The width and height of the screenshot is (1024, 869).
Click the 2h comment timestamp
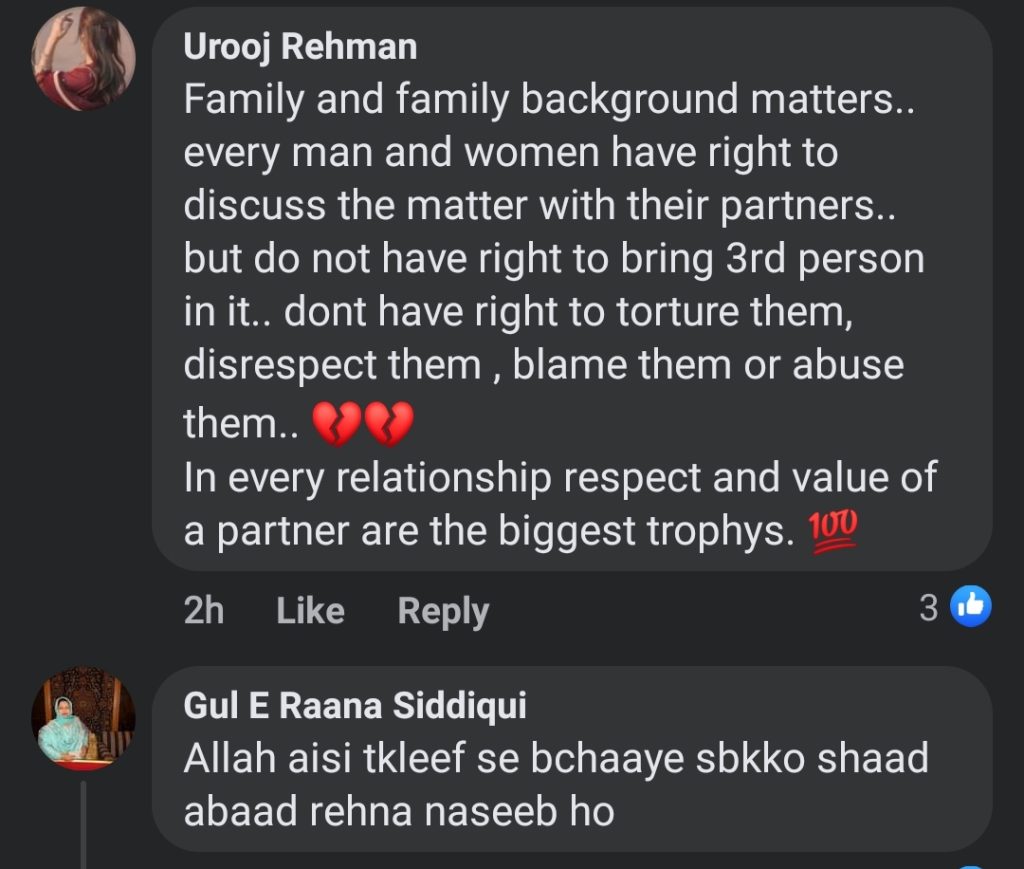tap(204, 611)
